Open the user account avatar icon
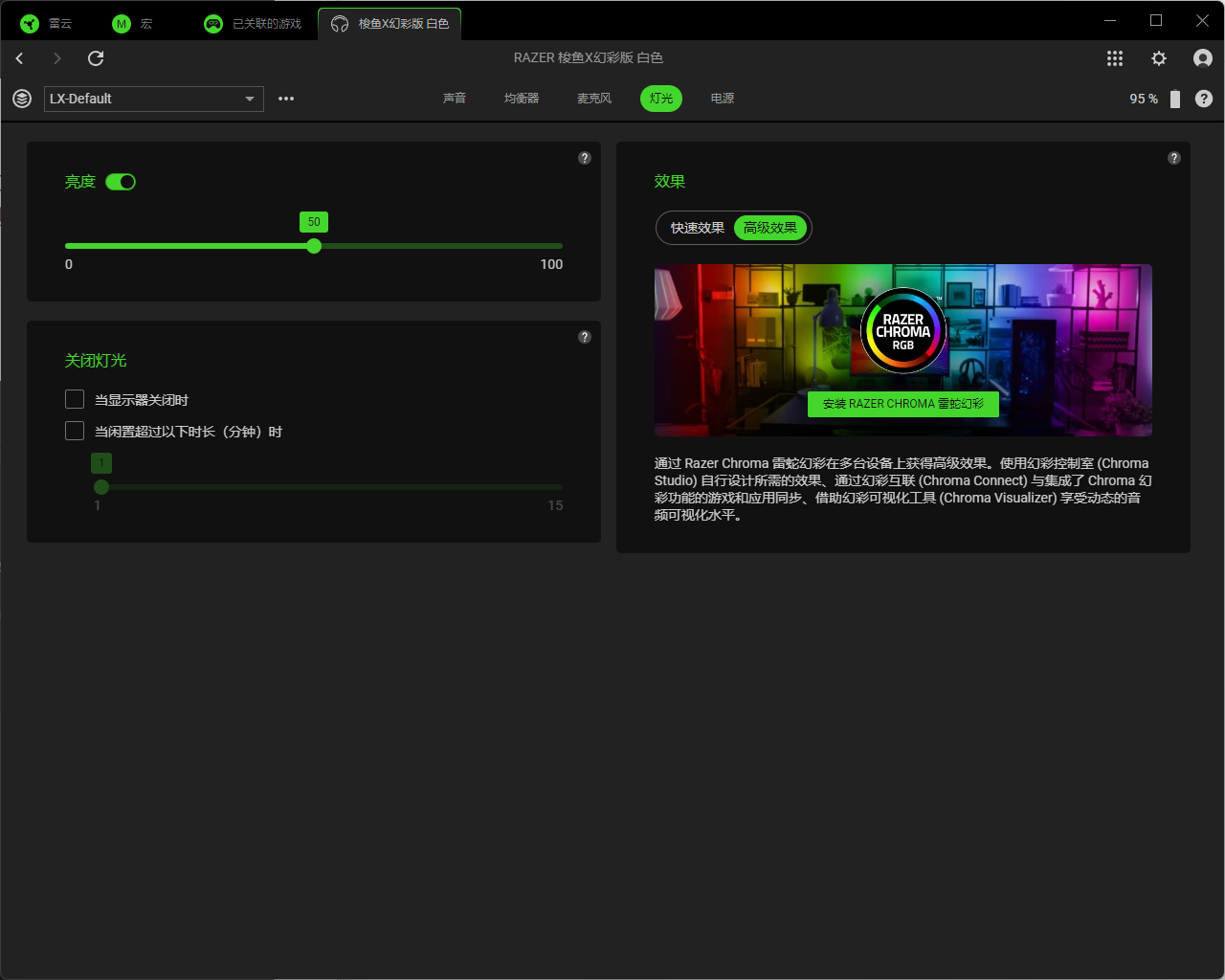Image resolution: width=1225 pixels, height=980 pixels. [x=1203, y=58]
